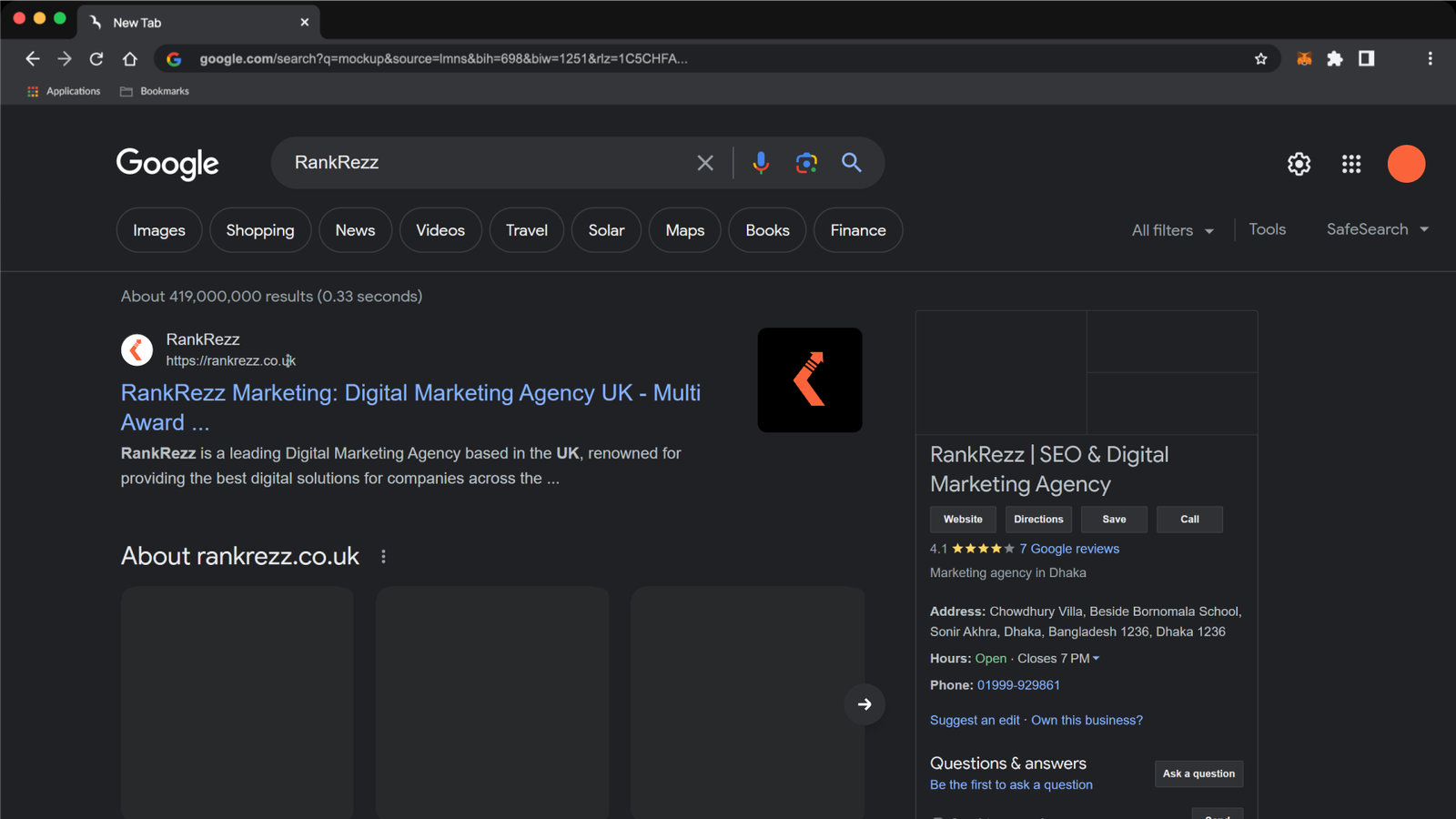
Task: Open Google quick settings gear
Action: [x=1299, y=164]
